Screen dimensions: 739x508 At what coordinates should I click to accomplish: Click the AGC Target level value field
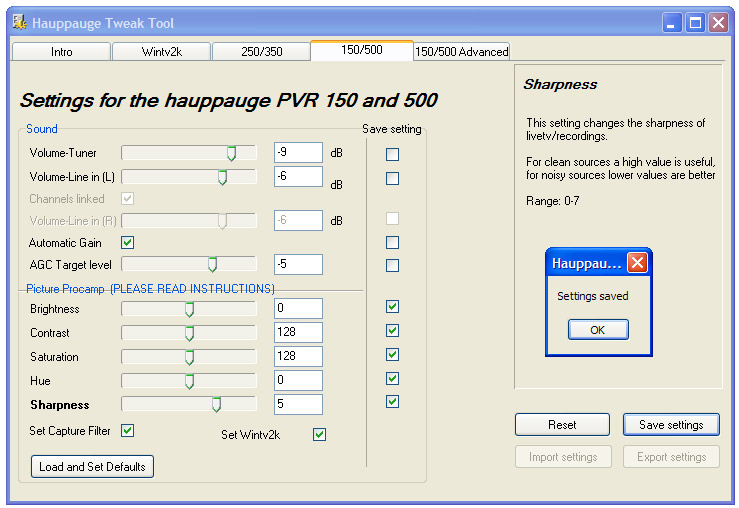click(x=298, y=264)
